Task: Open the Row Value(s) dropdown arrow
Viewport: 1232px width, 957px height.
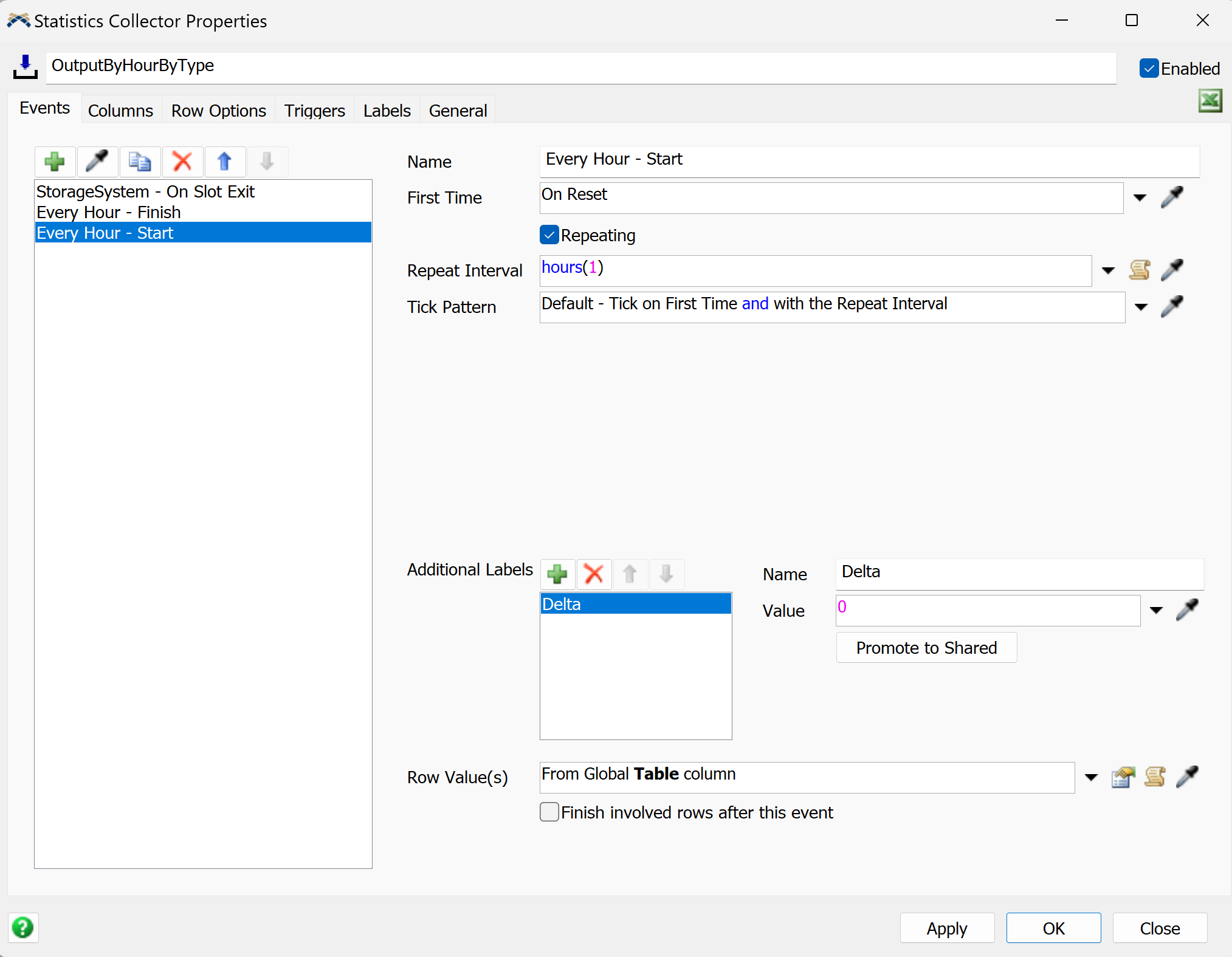Action: [1091, 778]
